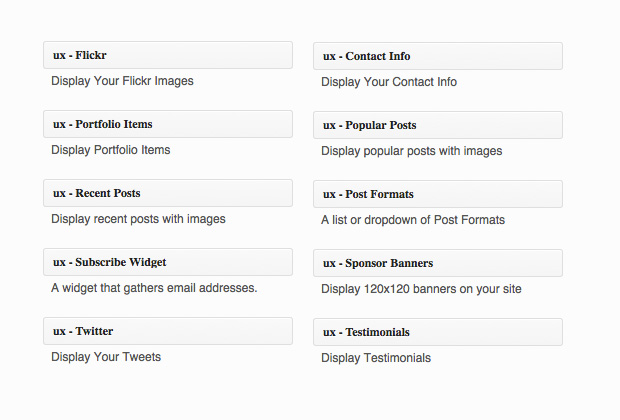Expand the ux - Subscribe Widget bar
Screen dimensions: 620x420
(x=168, y=262)
